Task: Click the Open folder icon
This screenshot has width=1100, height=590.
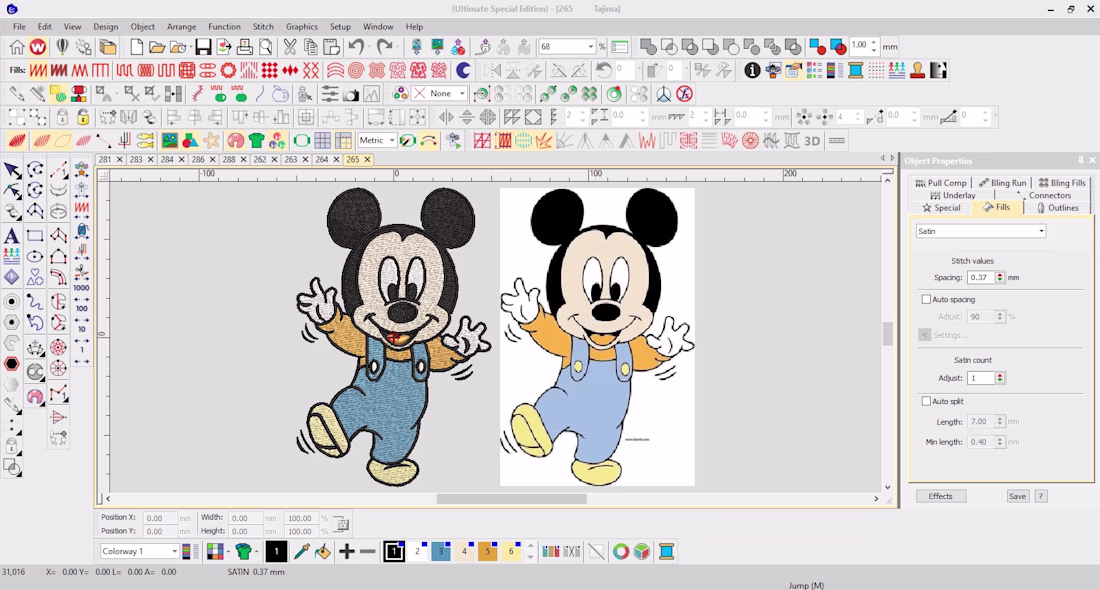Action: 156,47
